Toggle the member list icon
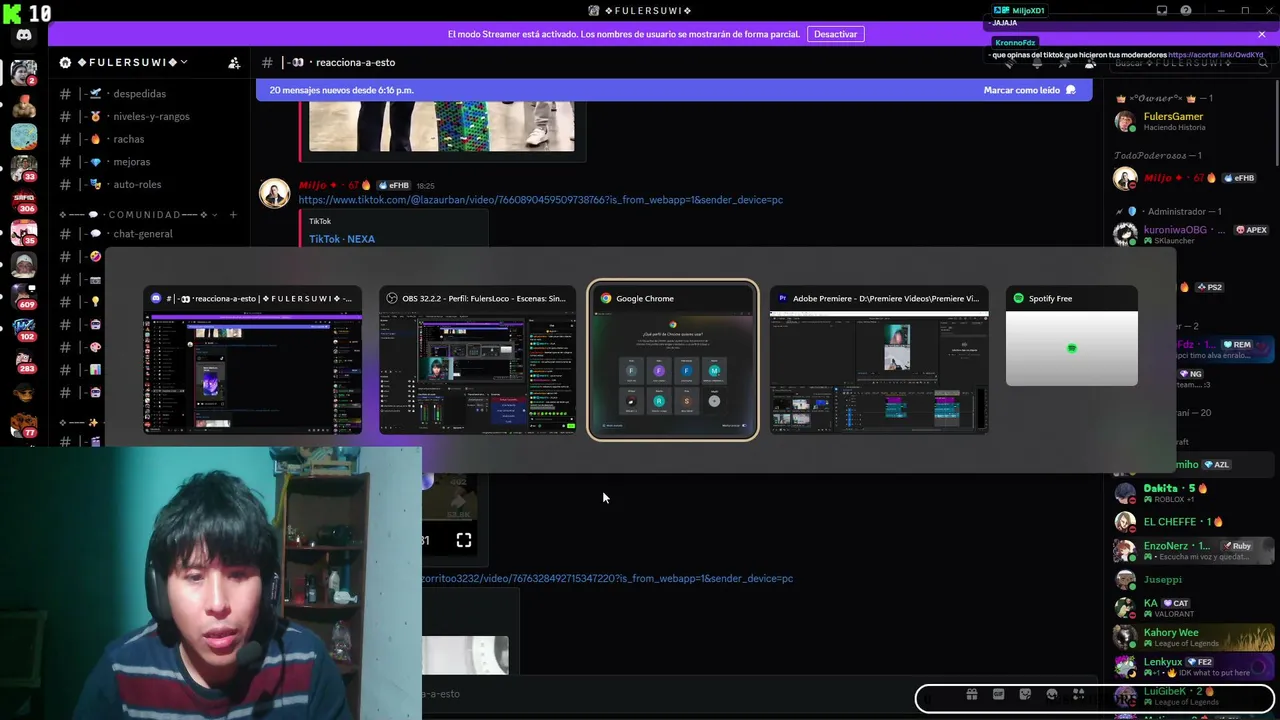Viewport: 1280px width, 720px height. [1089, 63]
